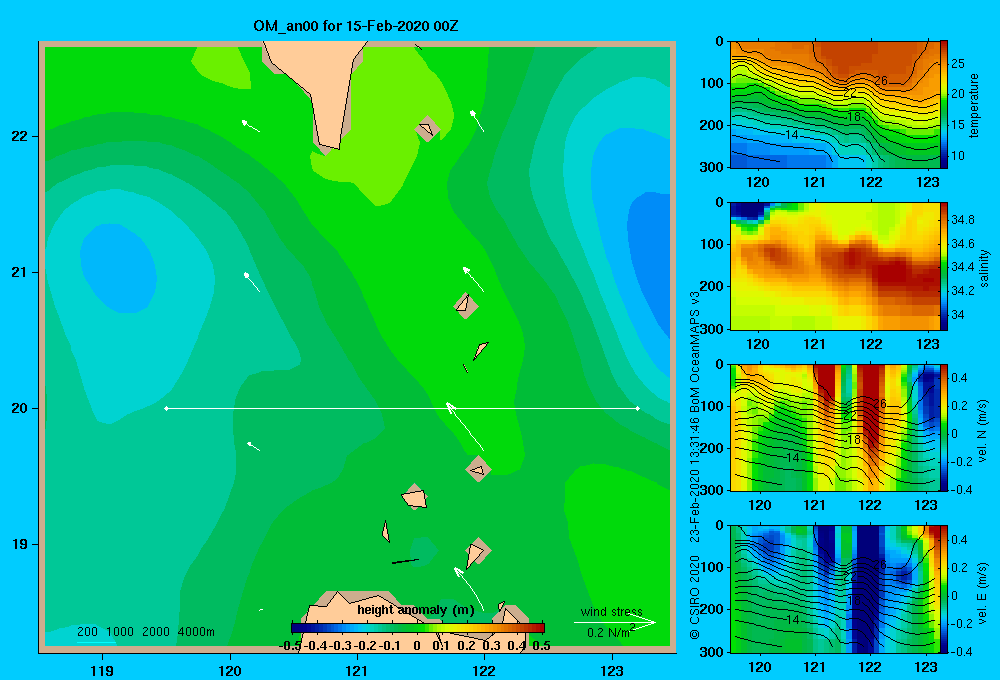Click the east endpoint of the white transect line
The height and width of the screenshot is (680, 1000).
coord(638,408)
